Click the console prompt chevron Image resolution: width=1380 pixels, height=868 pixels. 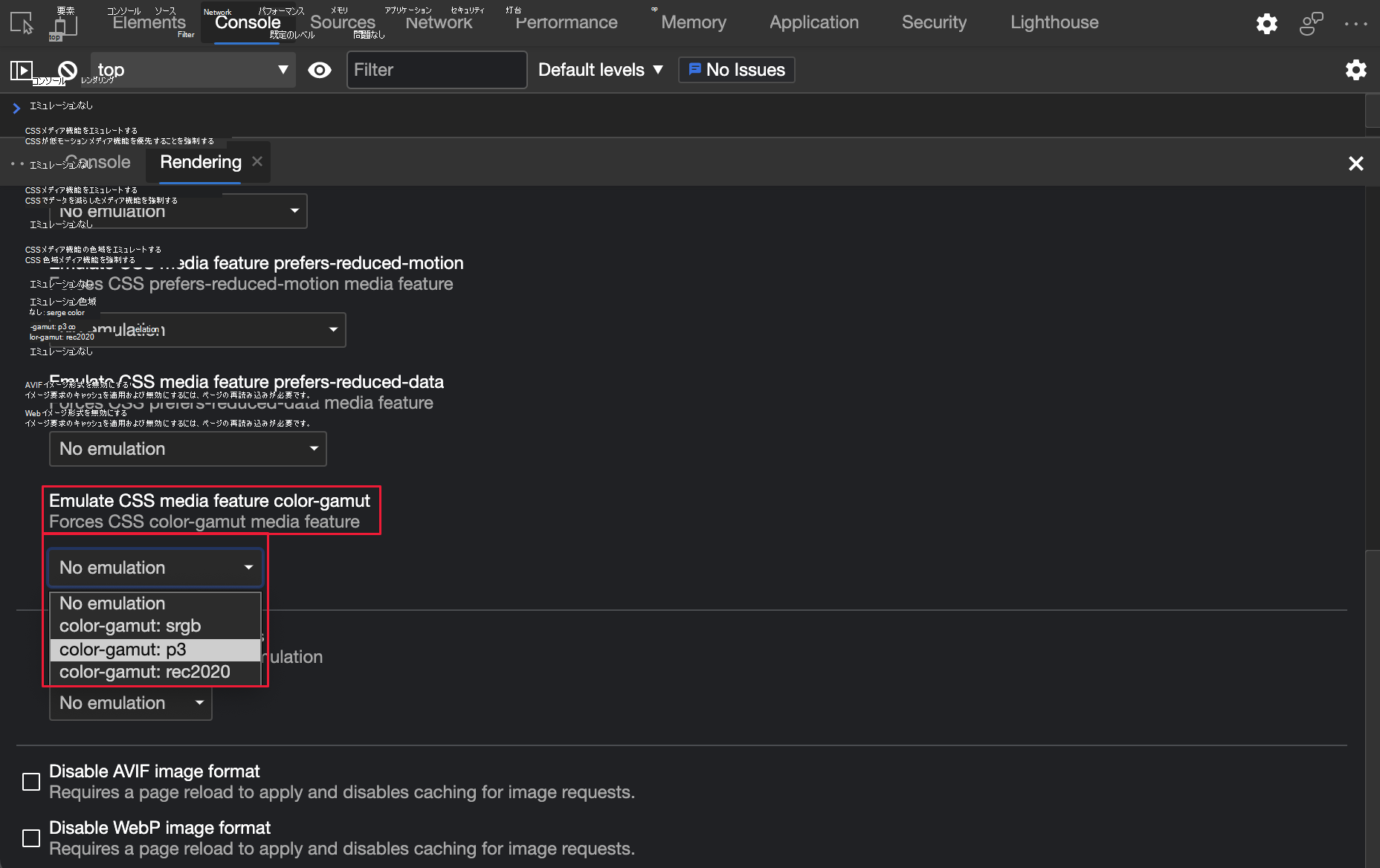tap(16, 108)
